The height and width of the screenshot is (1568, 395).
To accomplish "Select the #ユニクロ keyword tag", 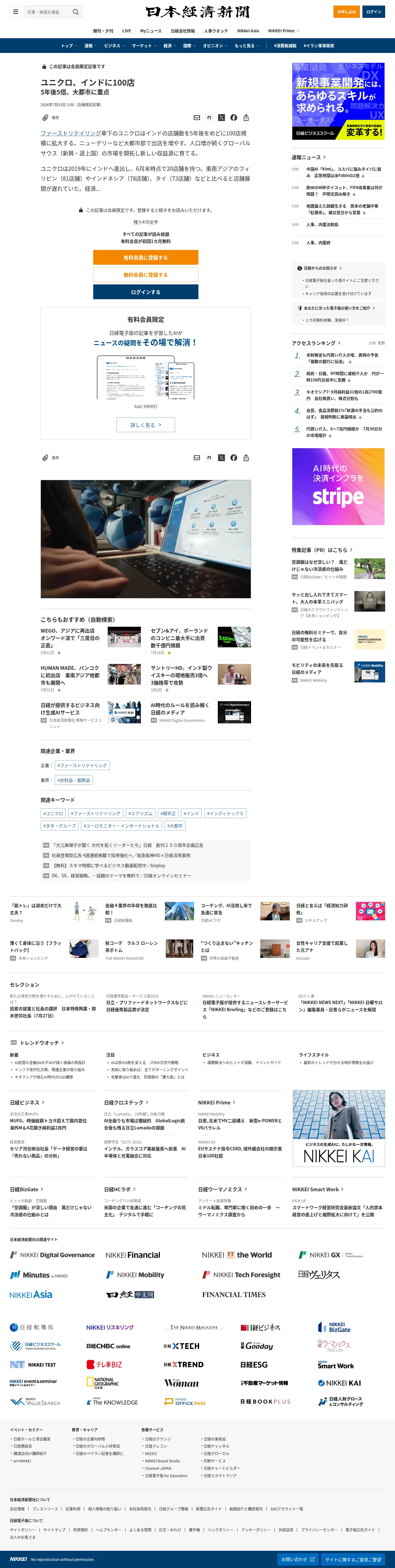I will point(53,813).
